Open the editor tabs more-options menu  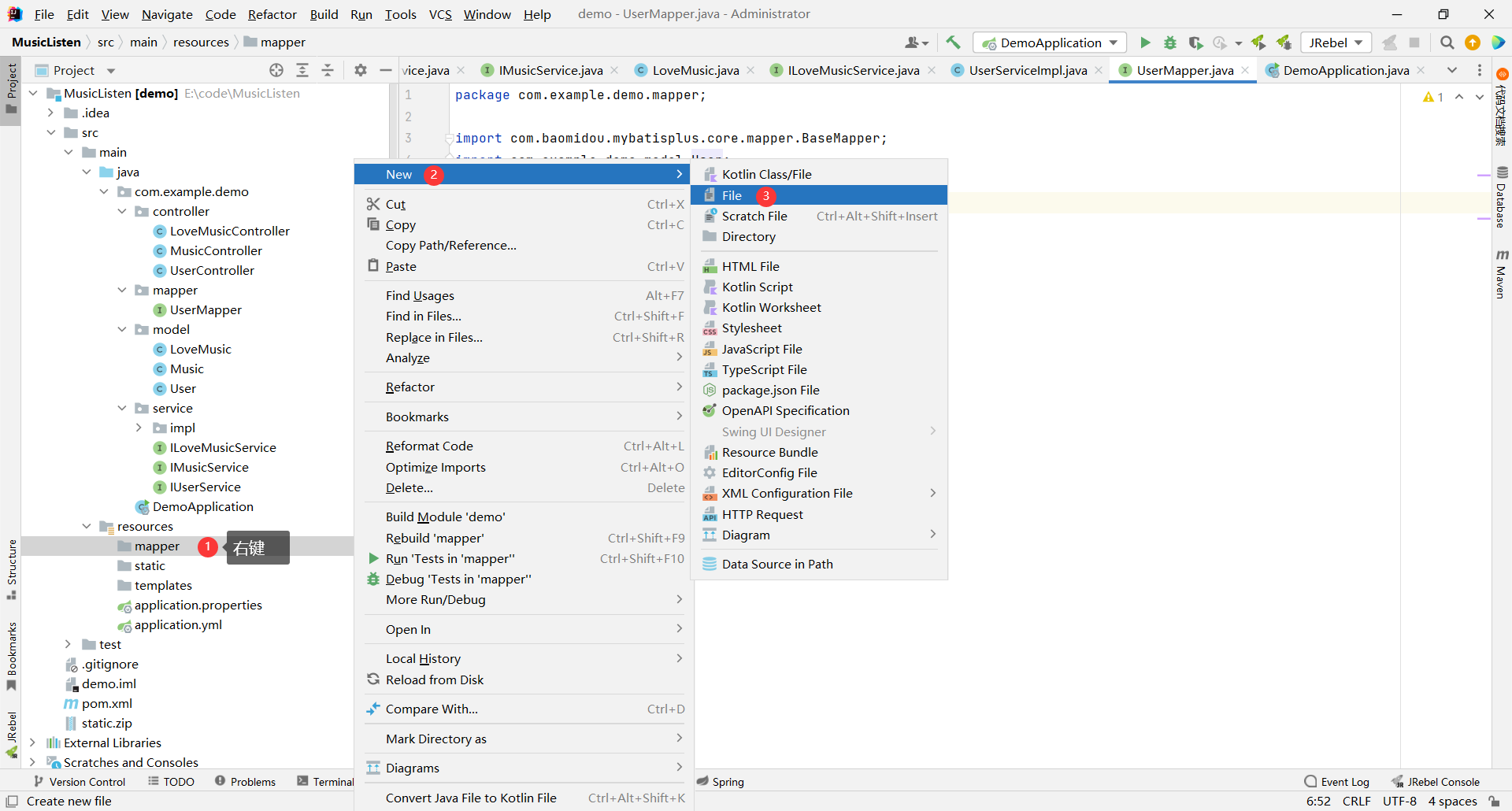[x=1480, y=70]
